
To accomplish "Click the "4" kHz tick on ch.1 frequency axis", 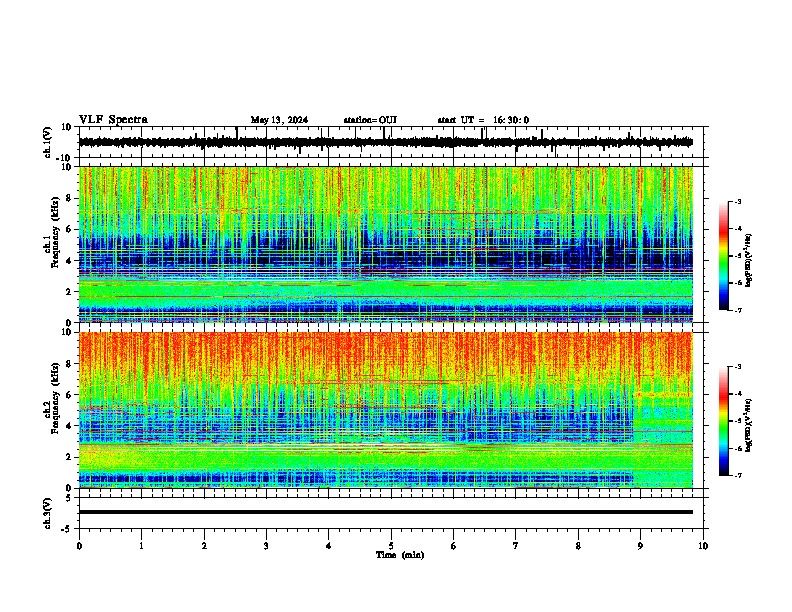I will pyautogui.click(x=70, y=261).
